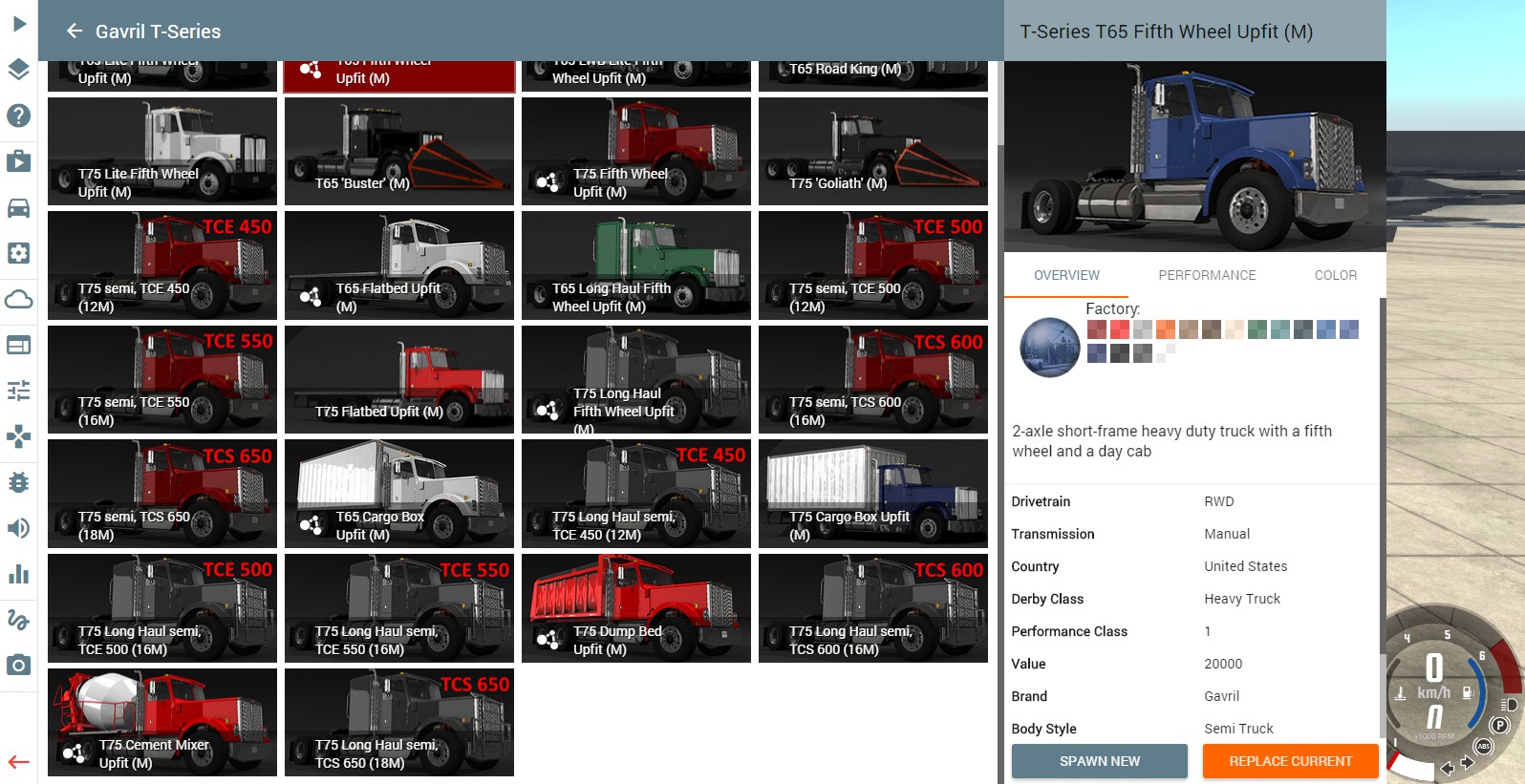Click the Spawn New button
Viewport: 1525px width, 784px height.
[1100, 761]
